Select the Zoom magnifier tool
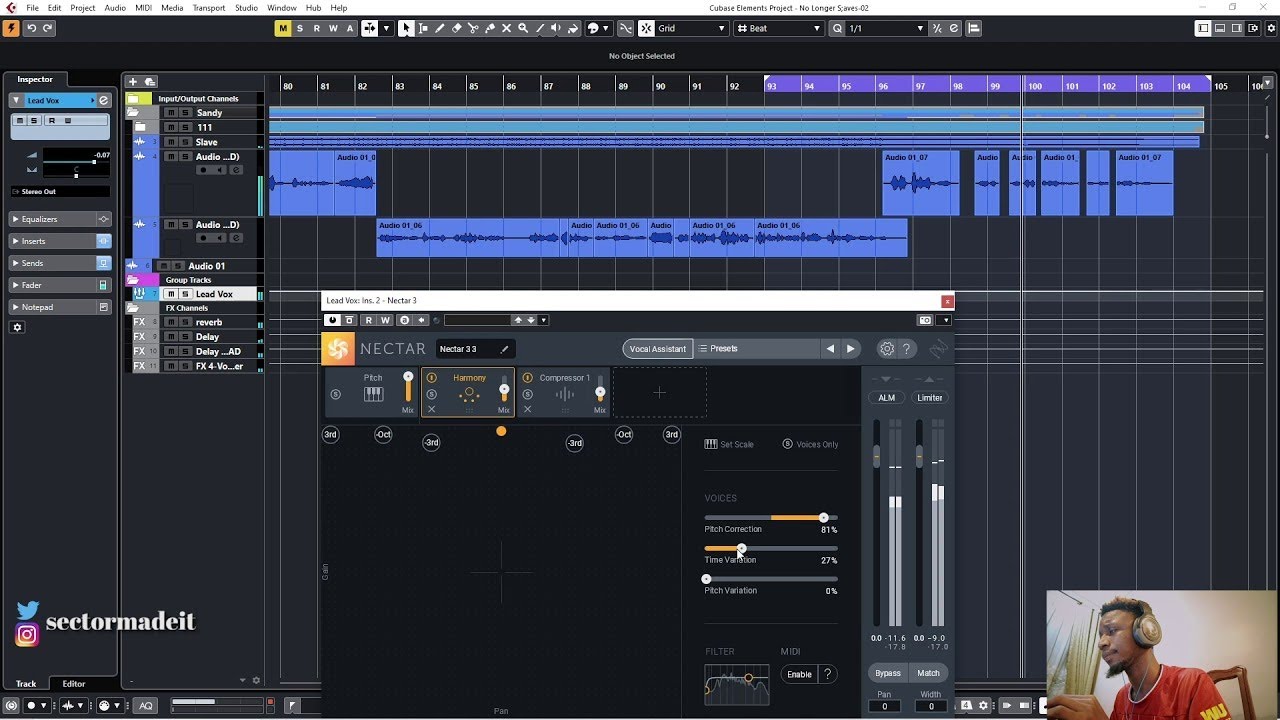 [x=522, y=28]
